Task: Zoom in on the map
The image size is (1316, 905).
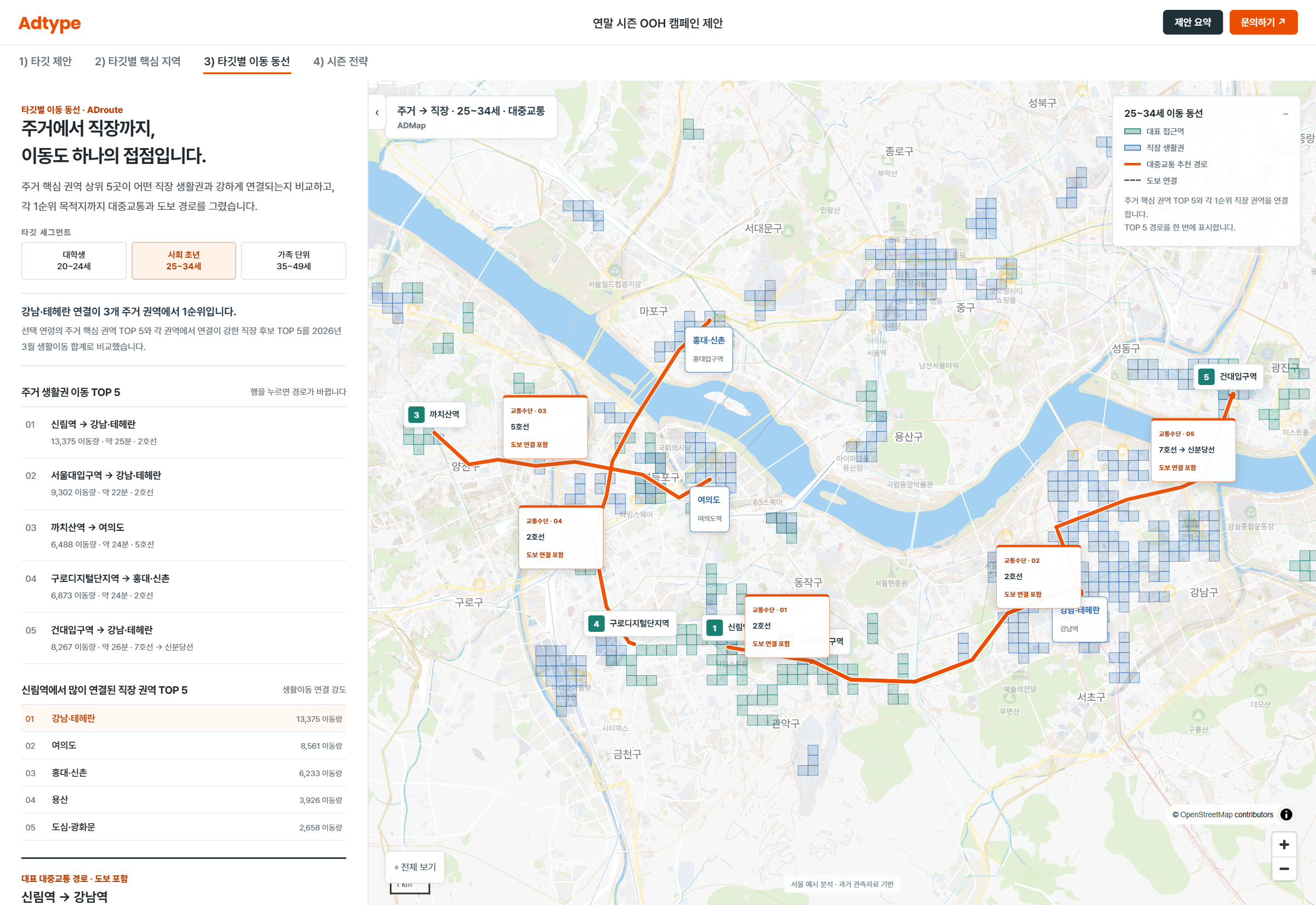Action: 1284,844
